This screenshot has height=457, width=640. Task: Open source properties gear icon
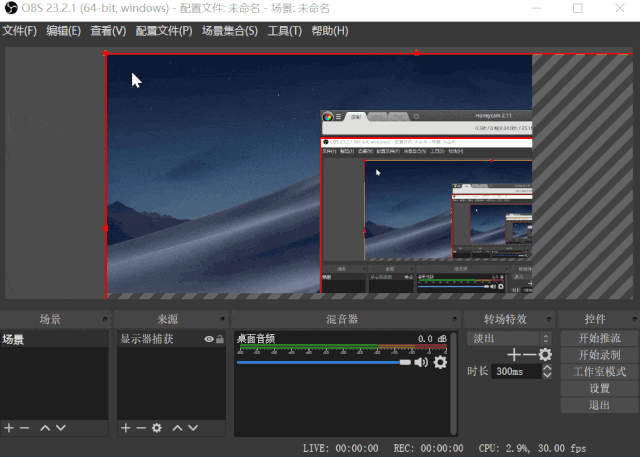tap(157, 428)
